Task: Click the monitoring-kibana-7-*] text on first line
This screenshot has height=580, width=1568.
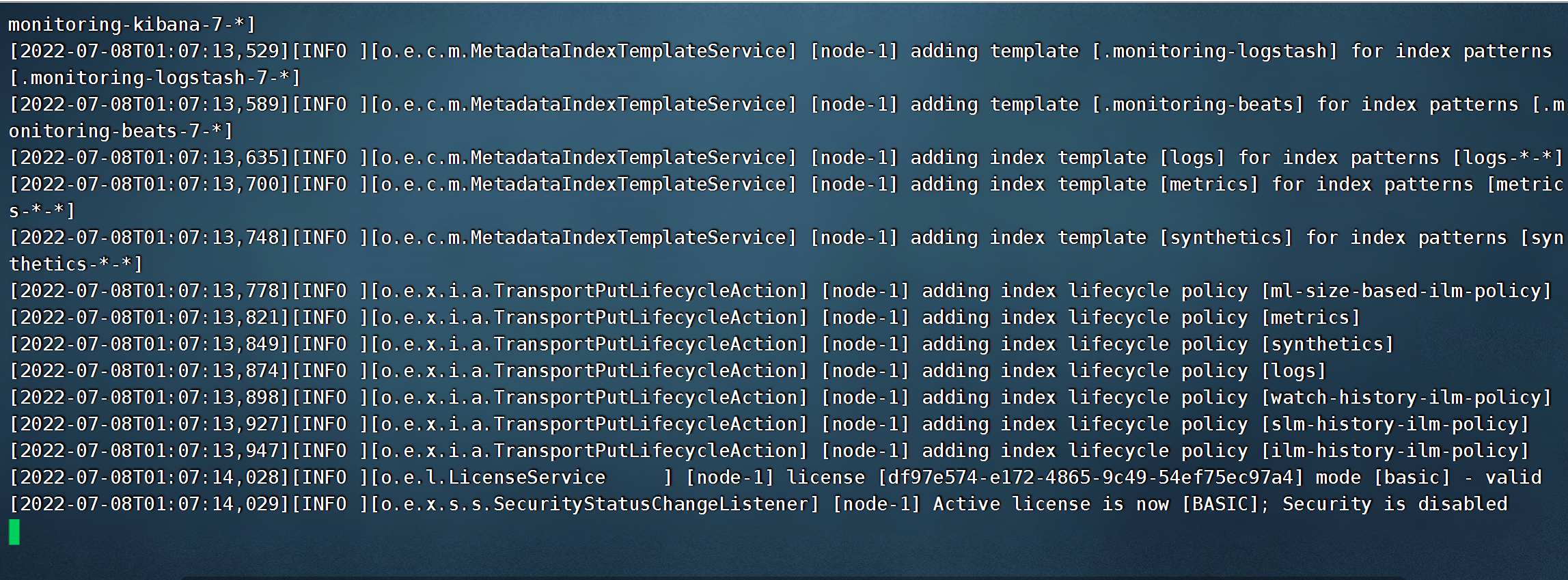Action: pyautogui.click(x=132, y=25)
